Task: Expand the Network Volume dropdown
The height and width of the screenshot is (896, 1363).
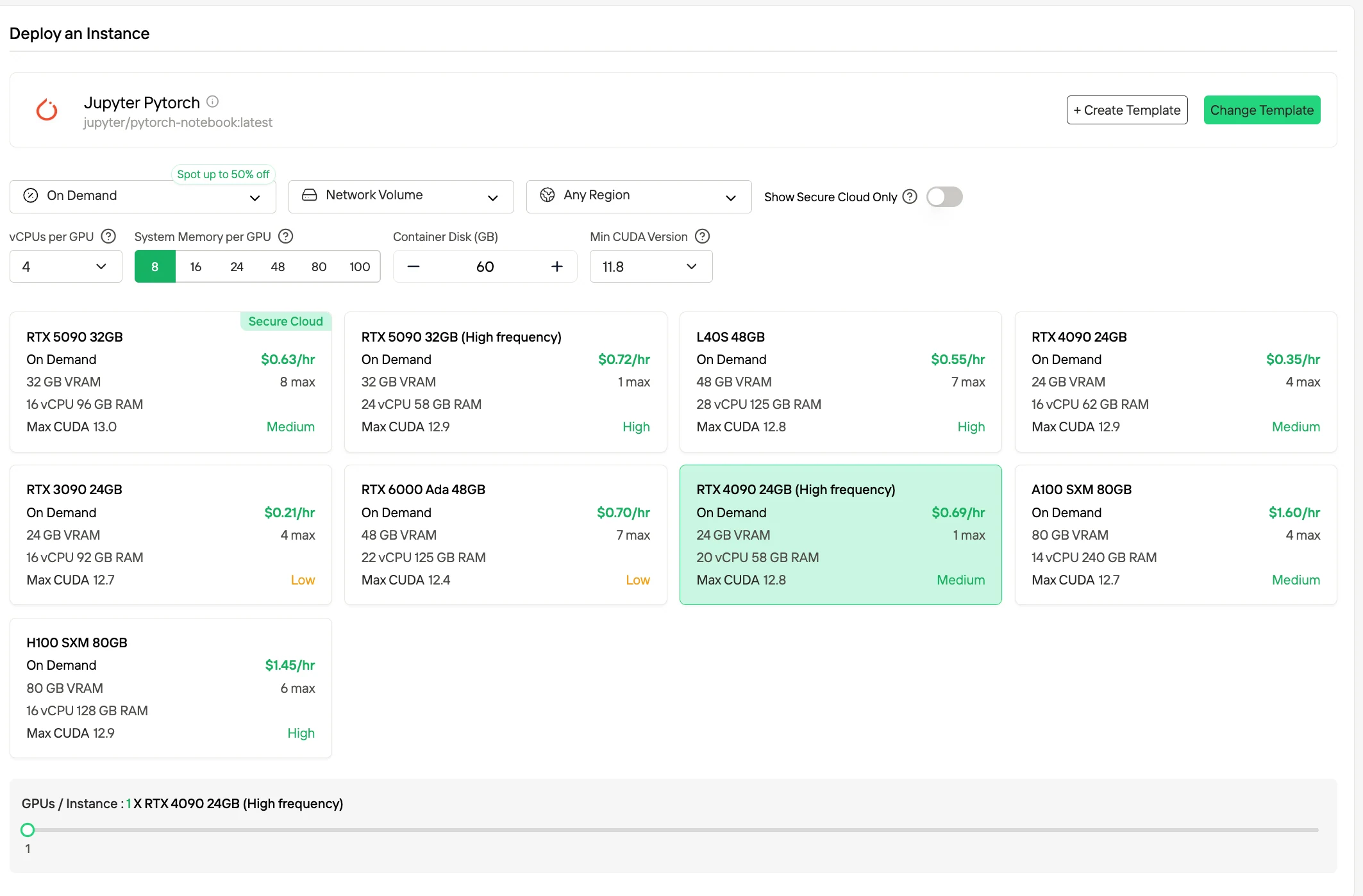Action: [x=401, y=196]
